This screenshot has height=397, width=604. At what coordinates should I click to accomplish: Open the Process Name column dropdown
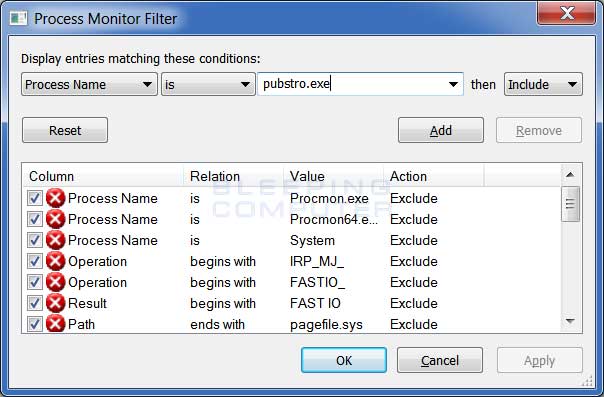89,84
